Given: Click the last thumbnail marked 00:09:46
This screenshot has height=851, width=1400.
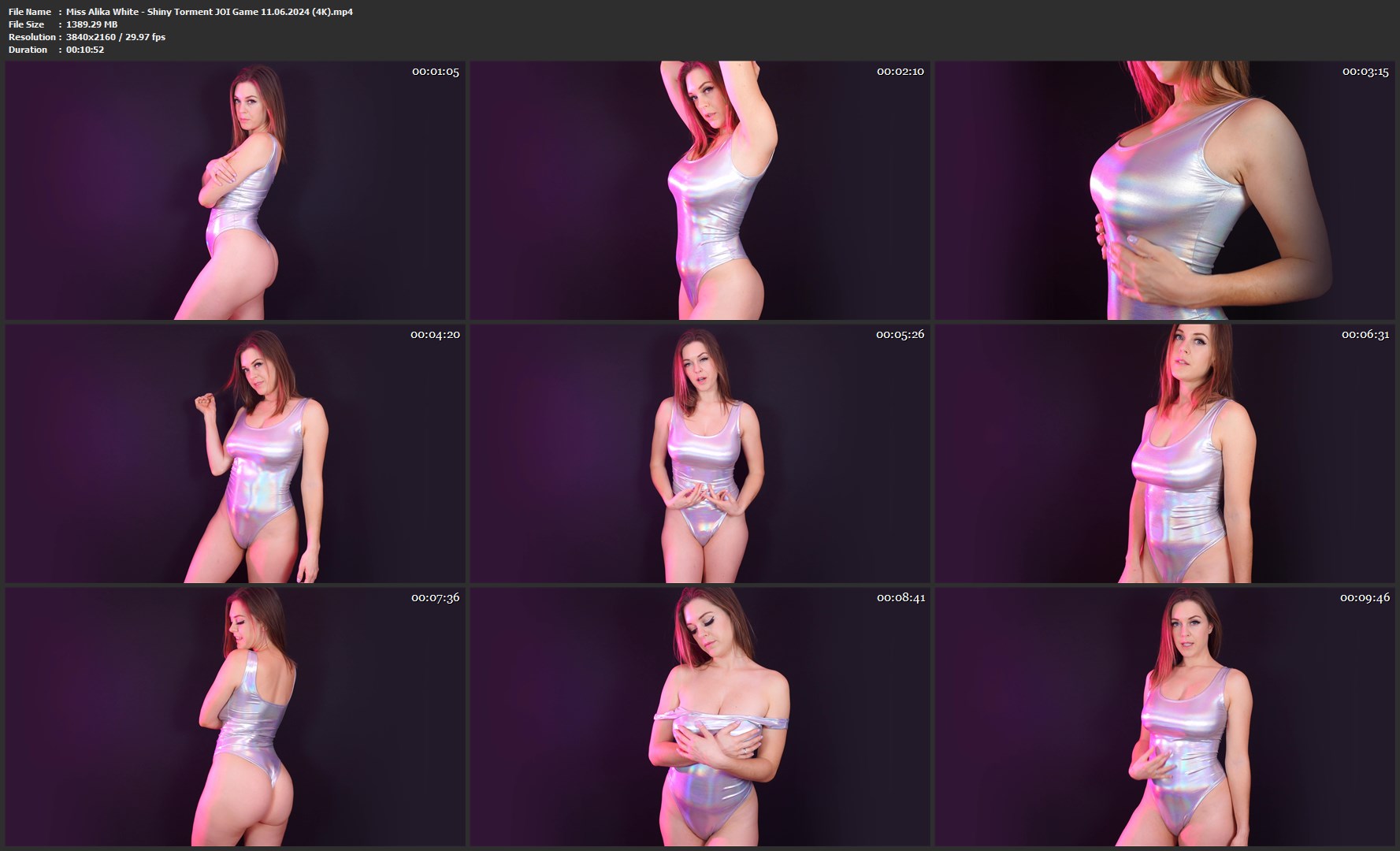Looking at the screenshot, I should pos(1164,717).
